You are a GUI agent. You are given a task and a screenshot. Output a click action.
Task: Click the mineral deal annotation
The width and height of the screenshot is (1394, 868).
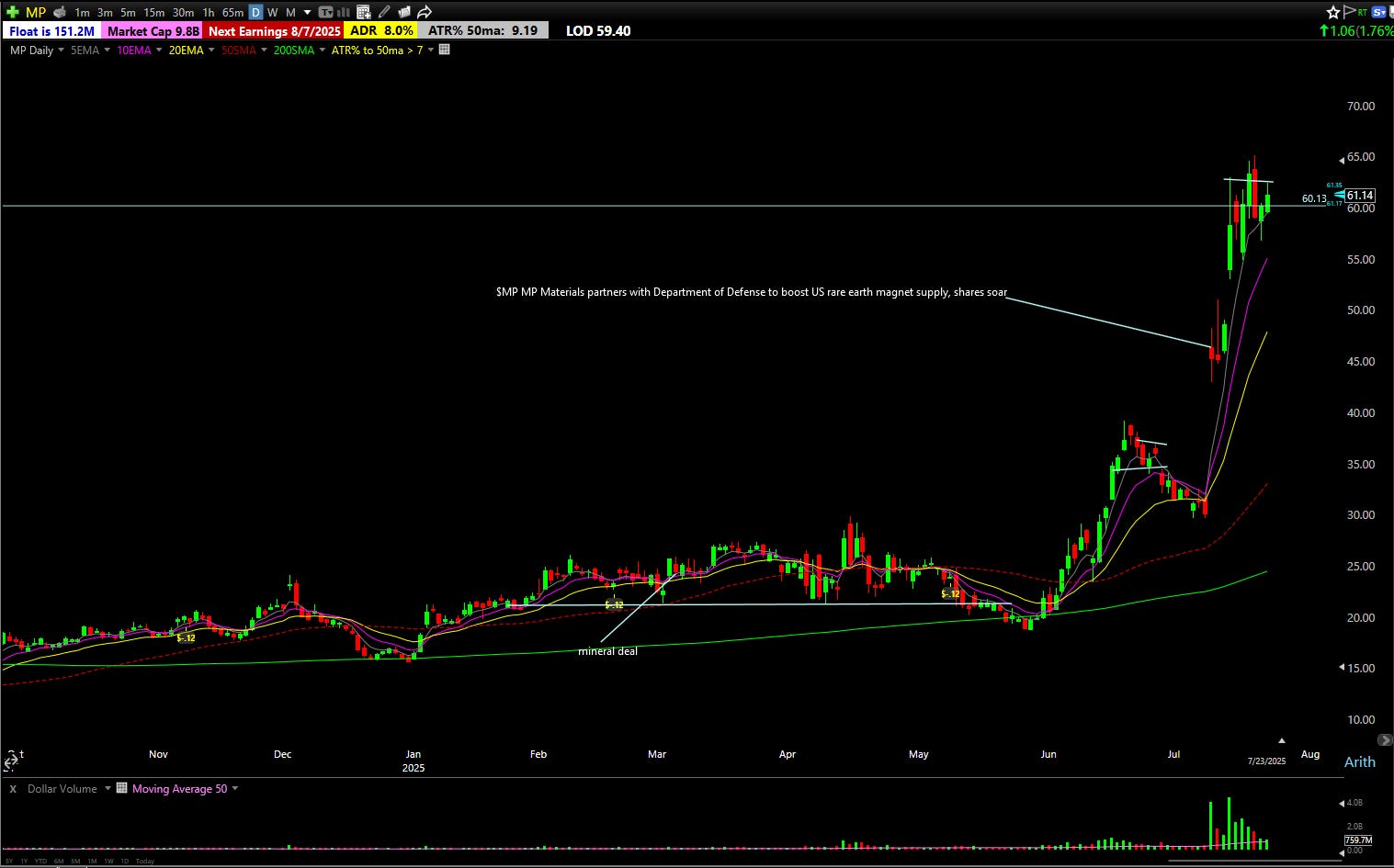click(607, 651)
